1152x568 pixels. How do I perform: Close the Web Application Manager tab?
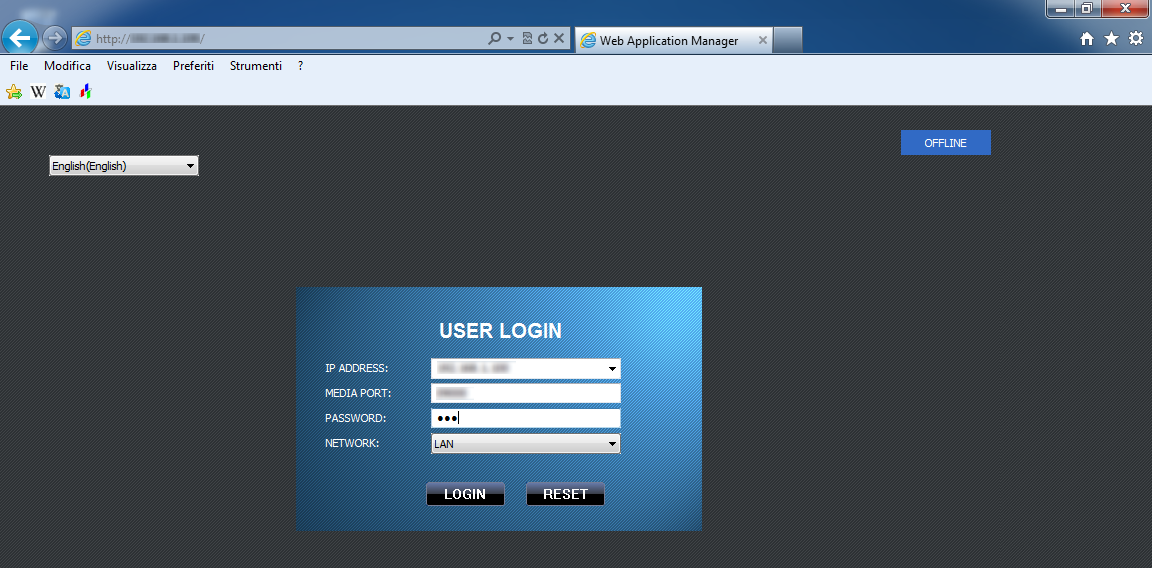763,41
